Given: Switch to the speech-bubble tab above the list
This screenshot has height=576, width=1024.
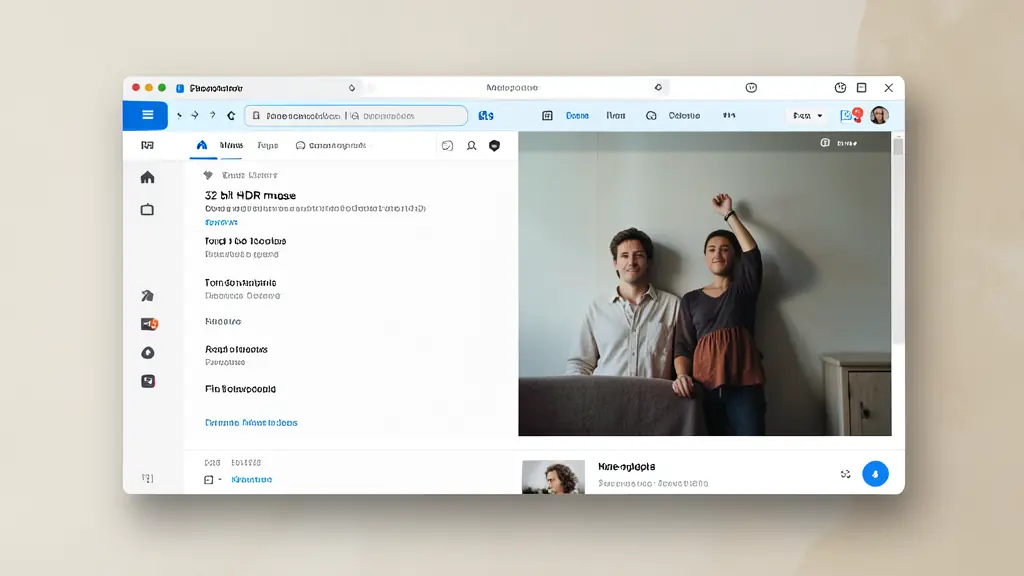Looking at the screenshot, I should [x=330, y=145].
